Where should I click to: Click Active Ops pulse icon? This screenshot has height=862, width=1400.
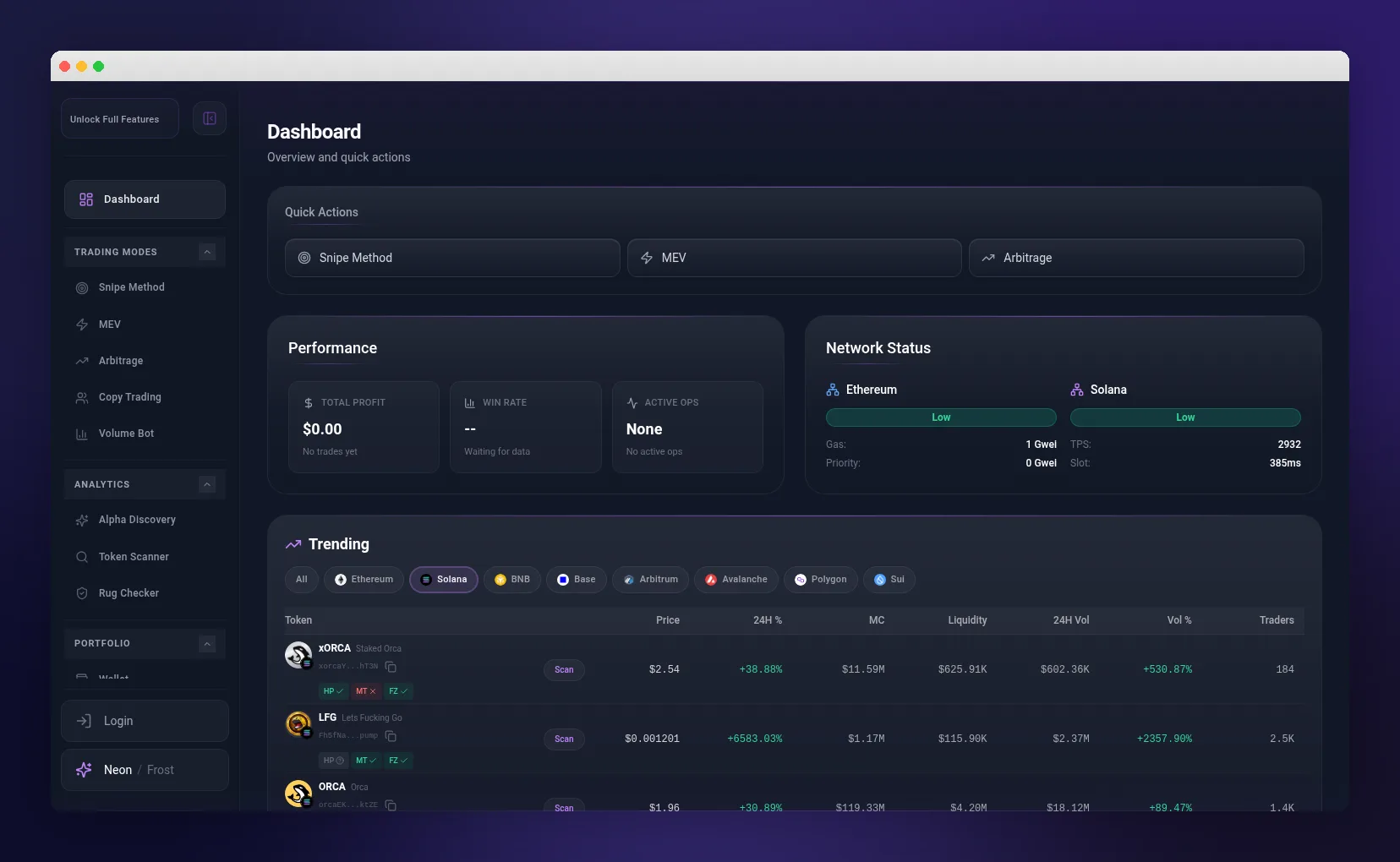tap(632, 403)
